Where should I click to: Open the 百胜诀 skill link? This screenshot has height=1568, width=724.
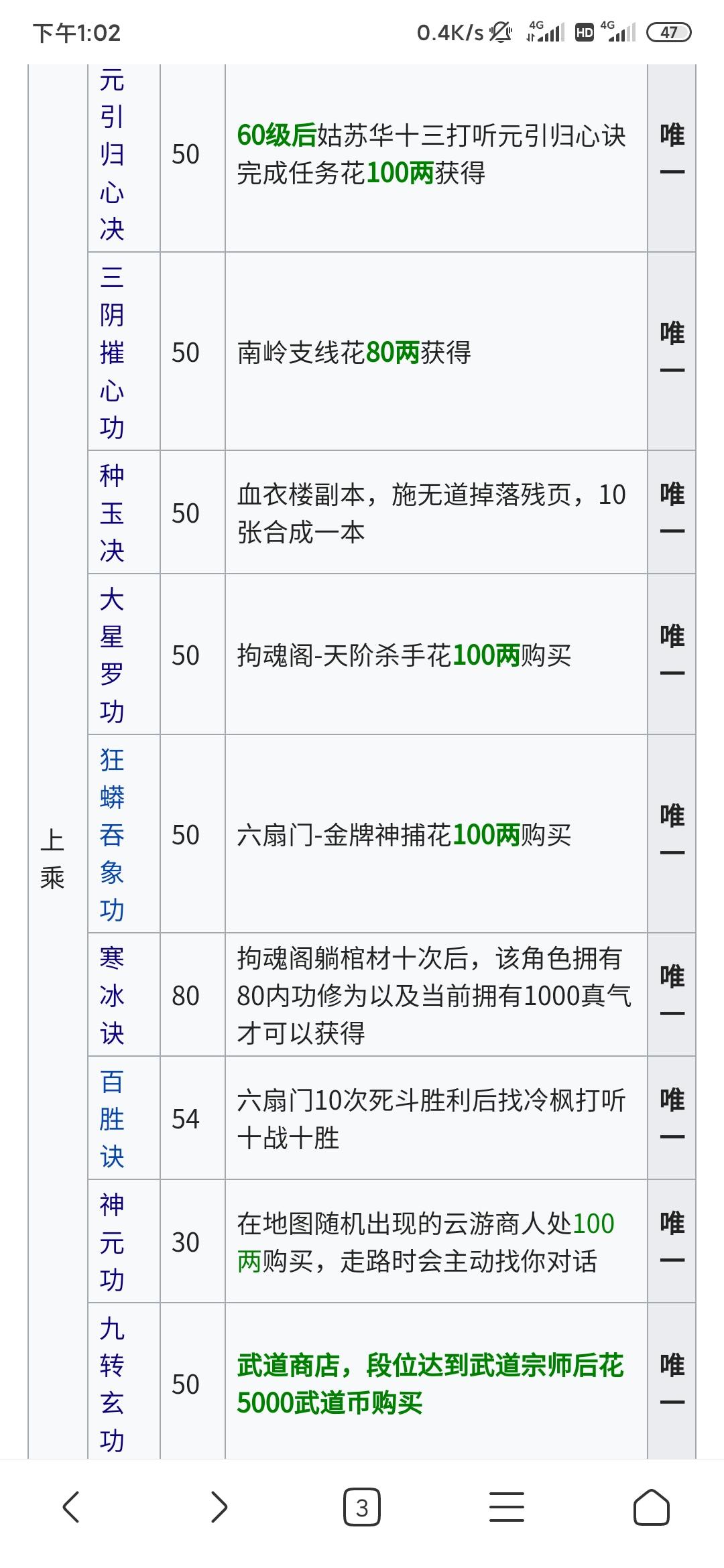tap(112, 1118)
